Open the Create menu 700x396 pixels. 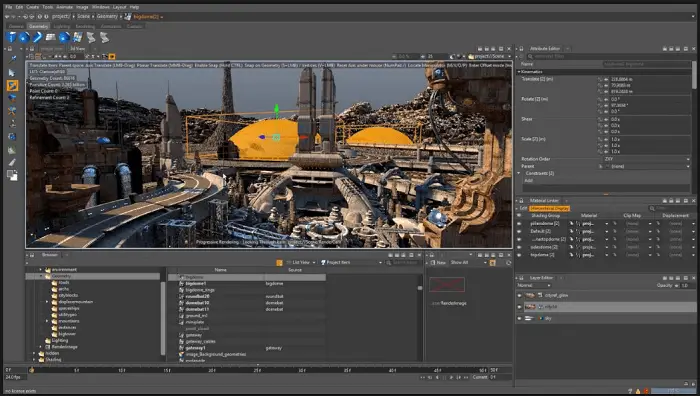click(33, 7)
